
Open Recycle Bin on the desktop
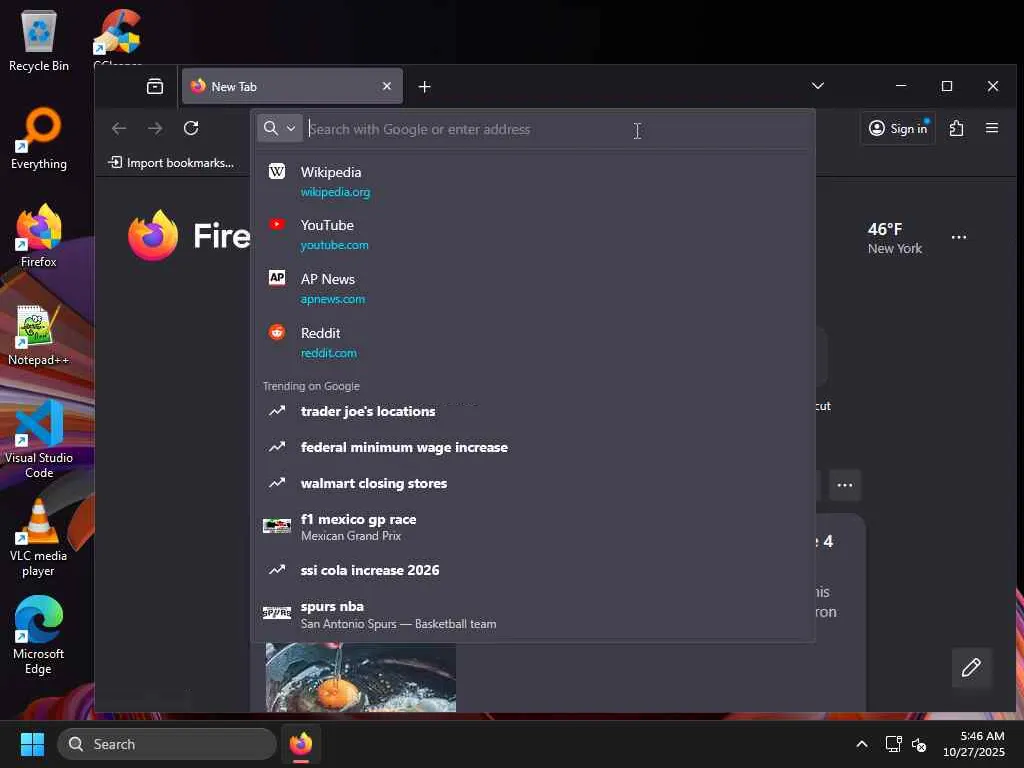(x=39, y=40)
